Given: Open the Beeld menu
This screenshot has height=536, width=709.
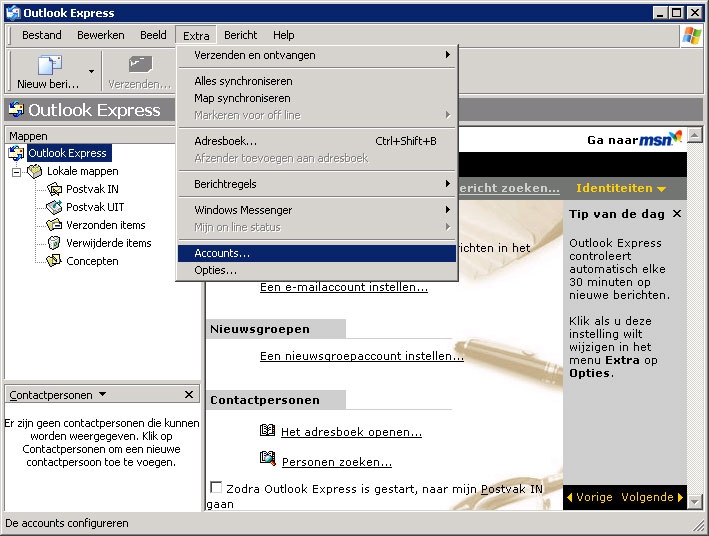Looking at the screenshot, I should point(153,35).
